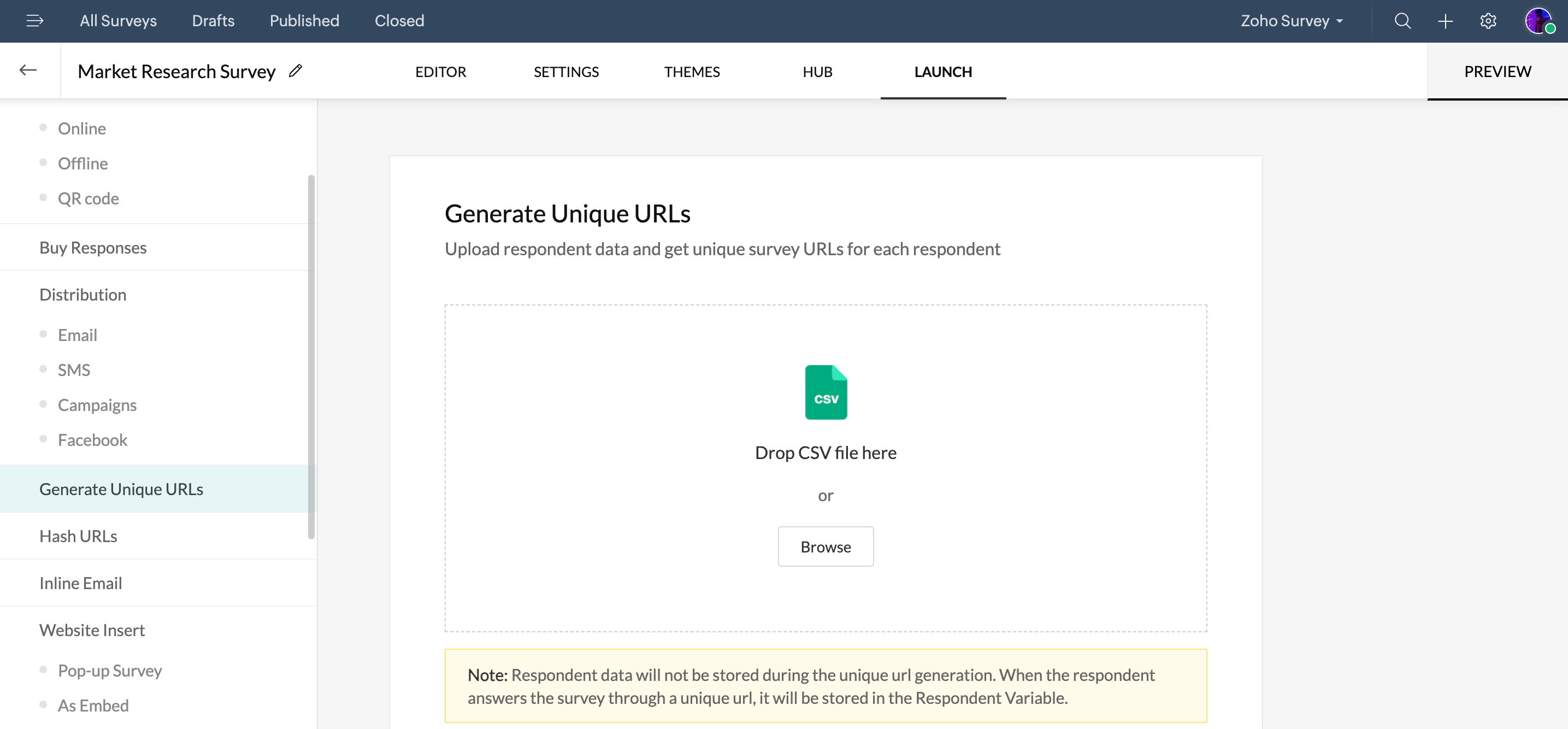1568x729 pixels.
Task: Open the settings gear icon
Action: 1488,21
